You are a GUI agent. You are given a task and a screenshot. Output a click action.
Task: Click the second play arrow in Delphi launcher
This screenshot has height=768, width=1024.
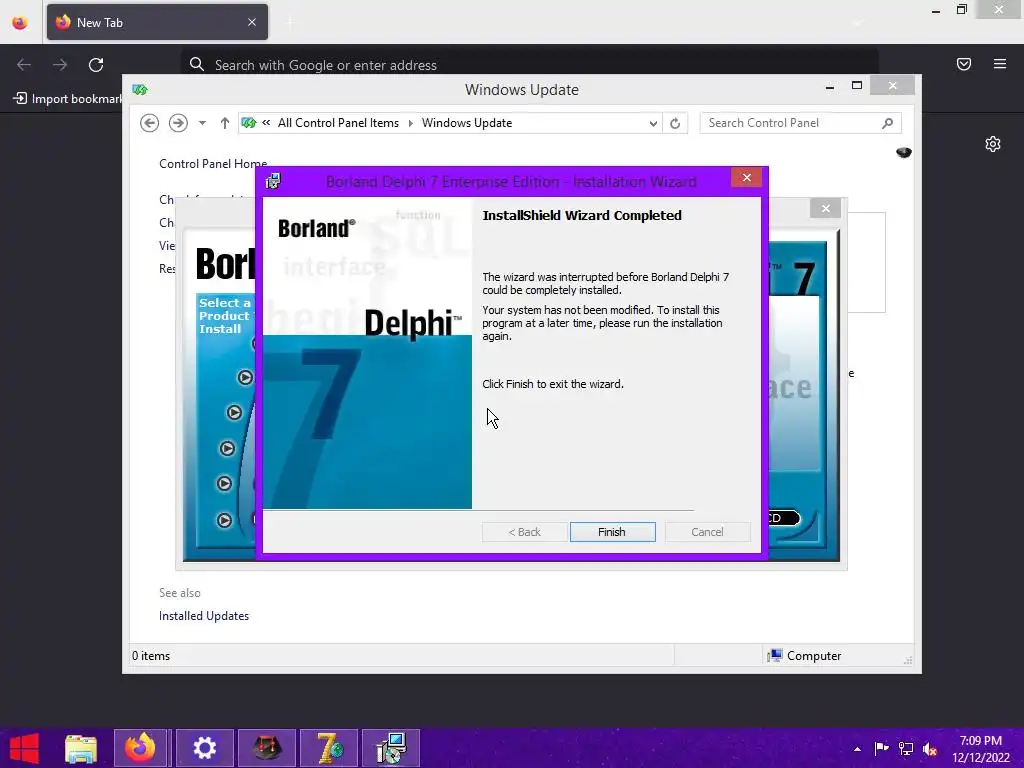coord(234,412)
